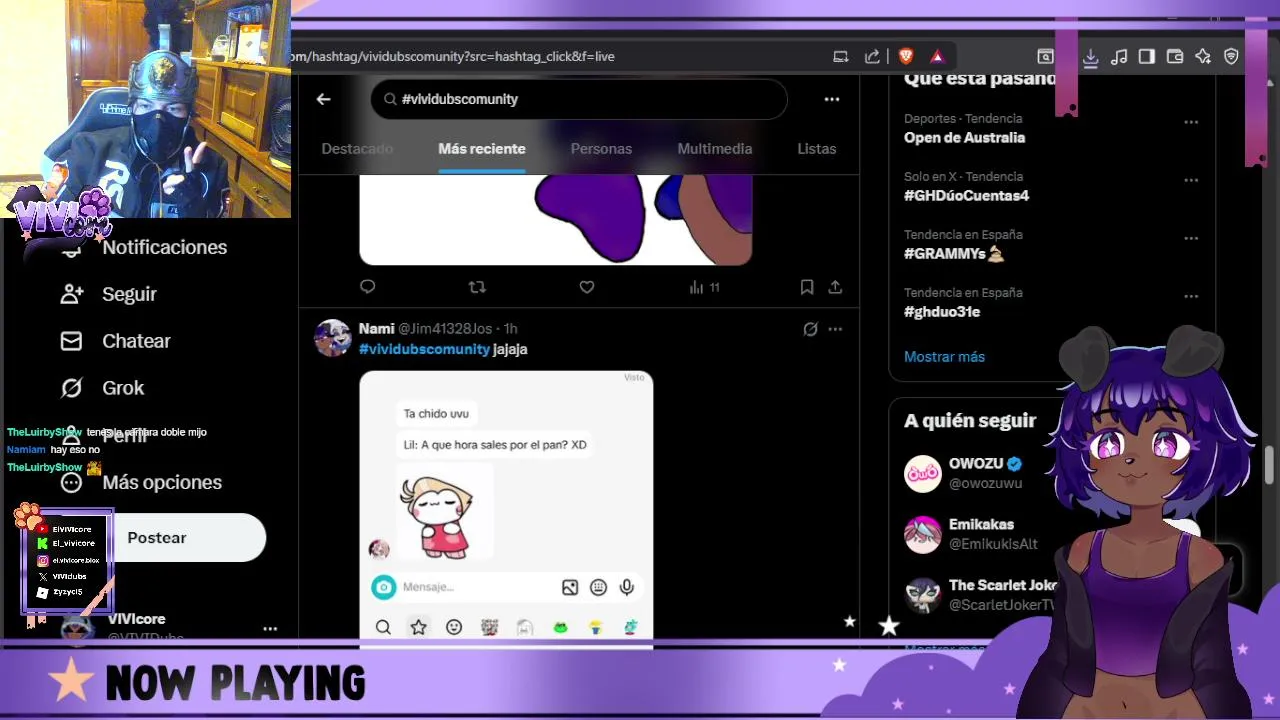
Task: Open search settings three-dot menu
Action: tap(831, 99)
